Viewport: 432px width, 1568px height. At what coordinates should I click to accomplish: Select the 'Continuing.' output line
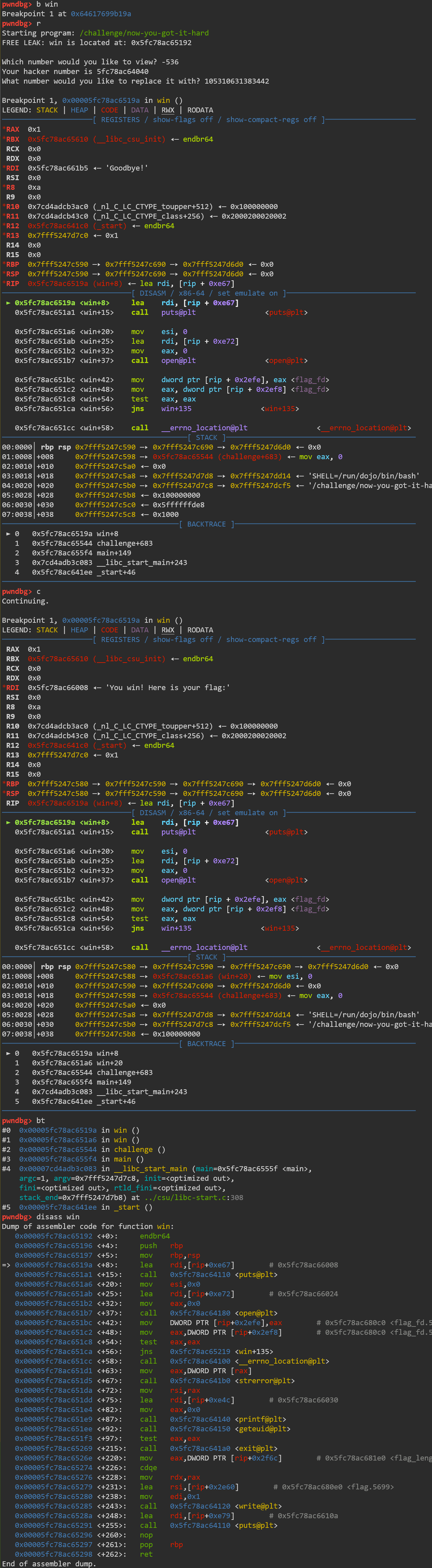pos(26,601)
